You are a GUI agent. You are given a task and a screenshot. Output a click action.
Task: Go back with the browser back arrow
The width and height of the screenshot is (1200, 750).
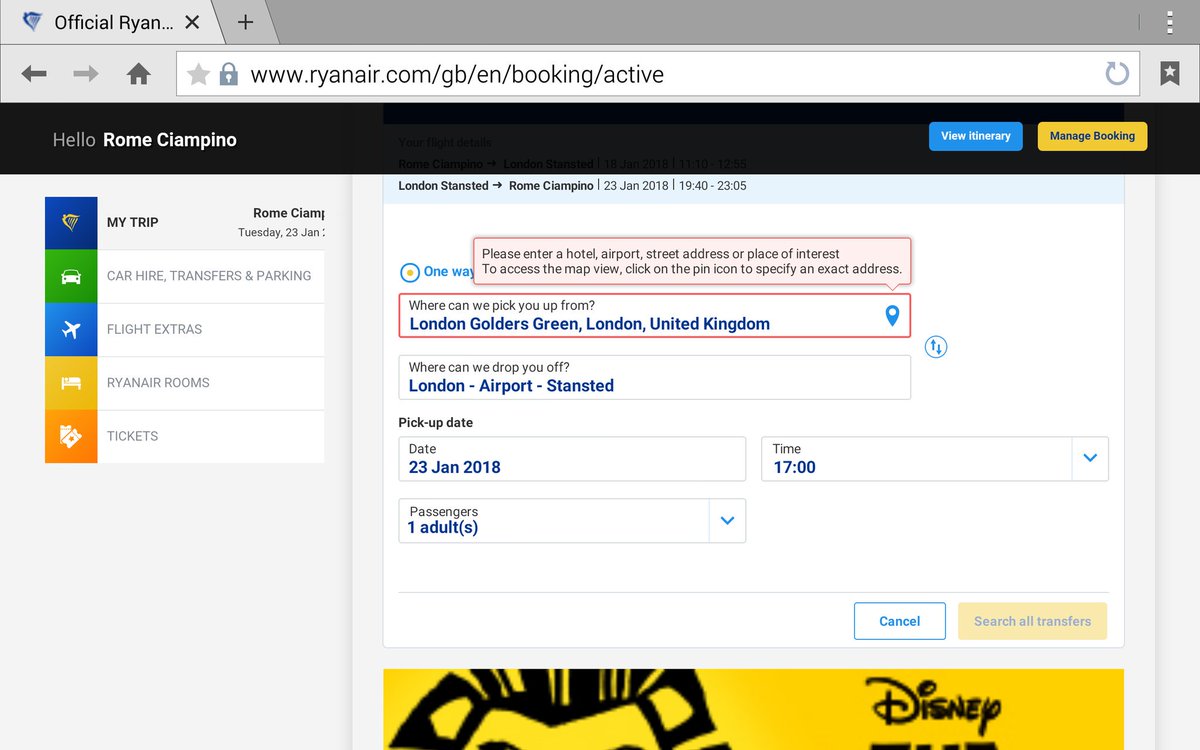click(x=34, y=74)
